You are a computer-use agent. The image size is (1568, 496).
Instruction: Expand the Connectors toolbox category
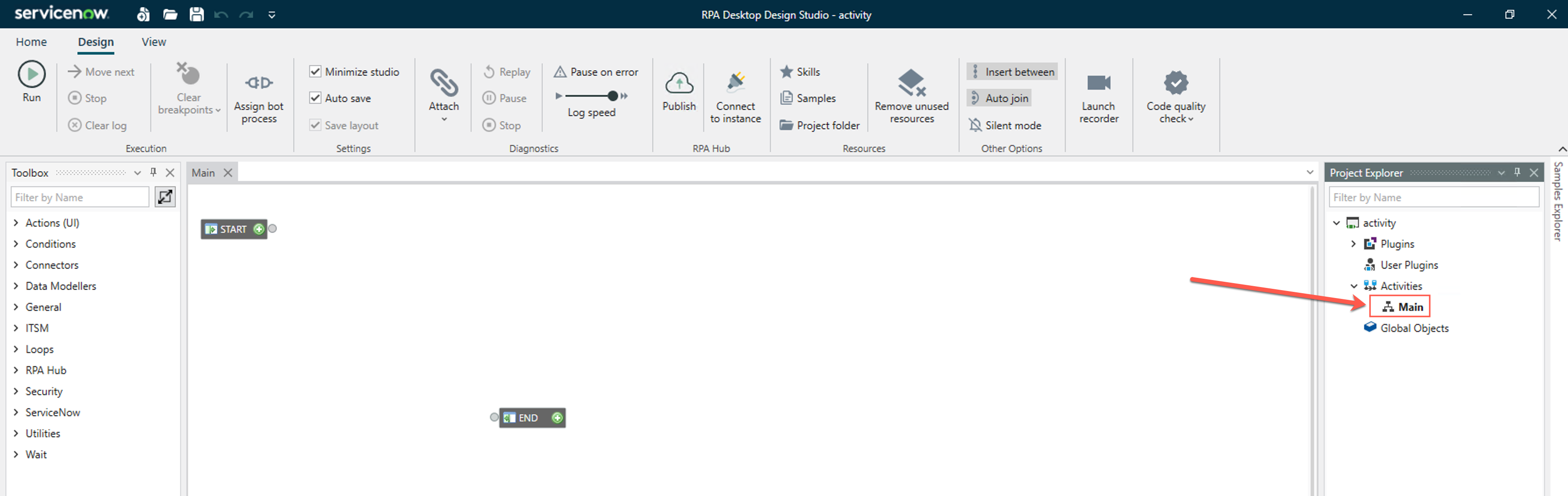pyautogui.click(x=16, y=266)
